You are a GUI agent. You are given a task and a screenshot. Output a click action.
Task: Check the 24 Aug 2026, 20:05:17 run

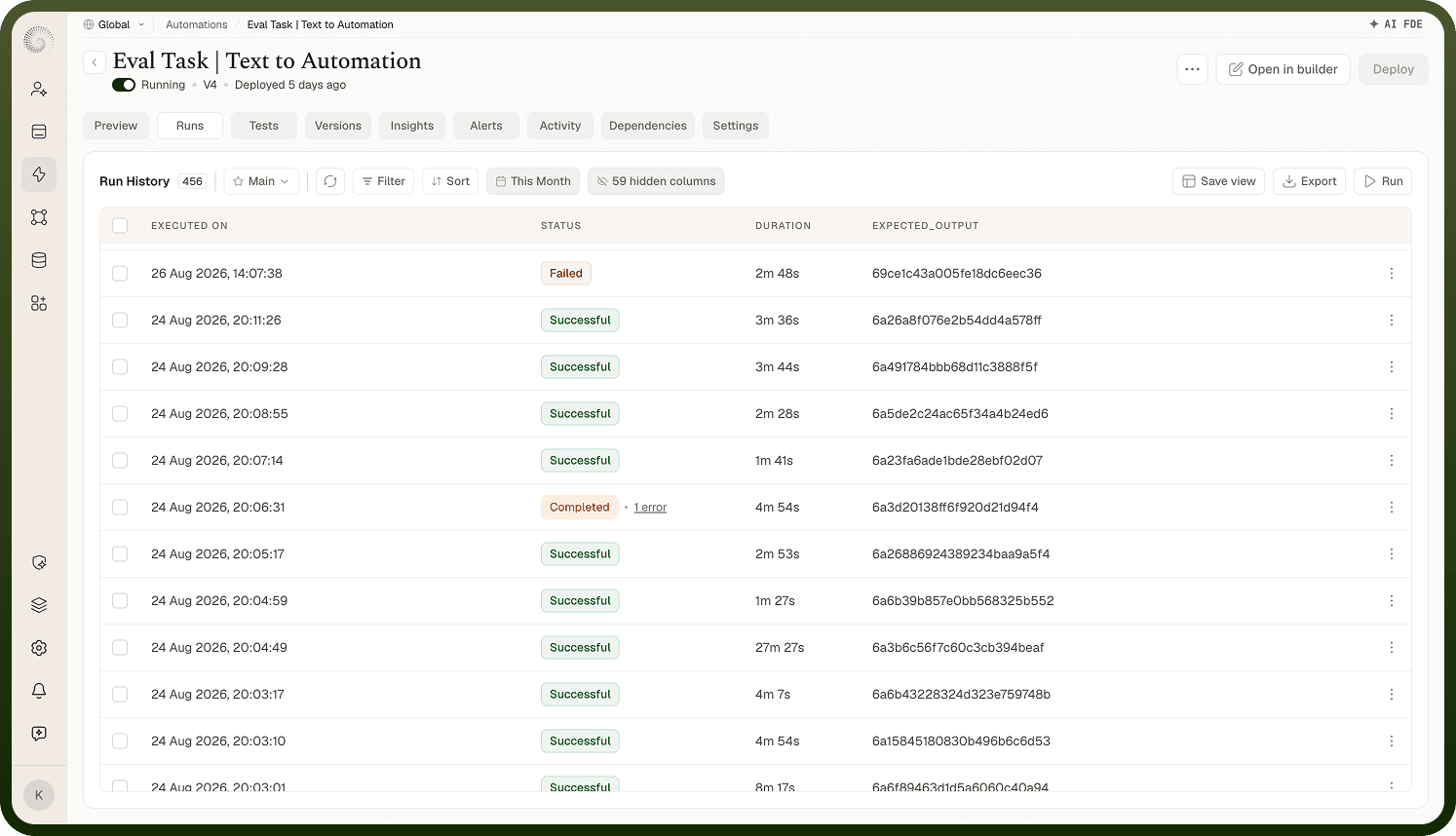click(120, 554)
